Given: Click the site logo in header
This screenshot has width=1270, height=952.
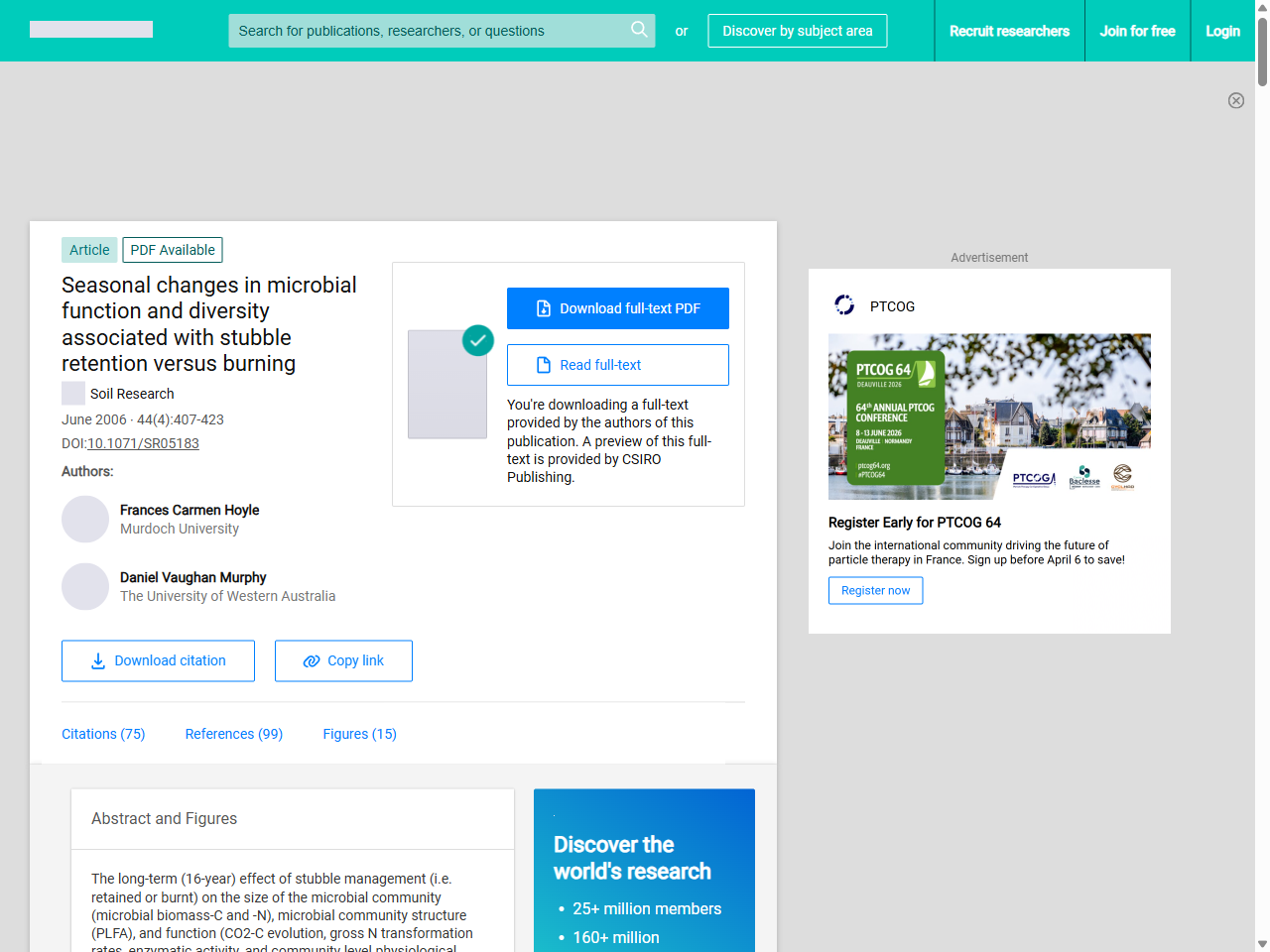Looking at the screenshot, I should coord(91,30).
